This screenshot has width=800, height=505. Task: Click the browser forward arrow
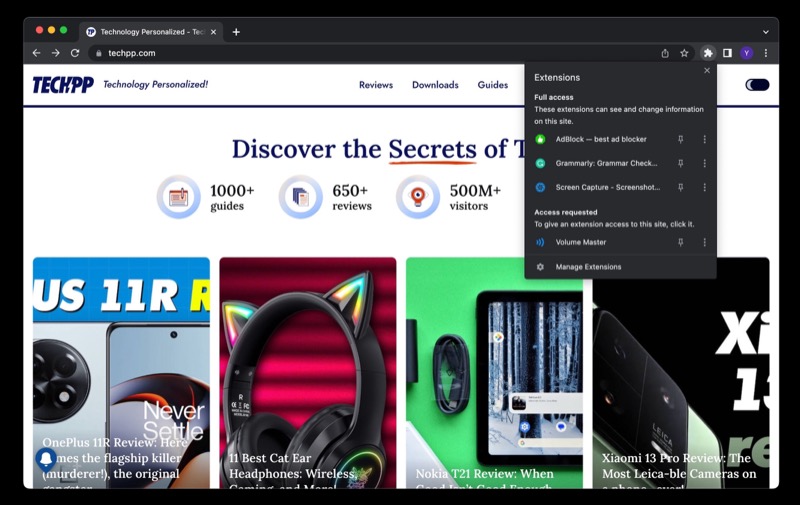point(56,53)
